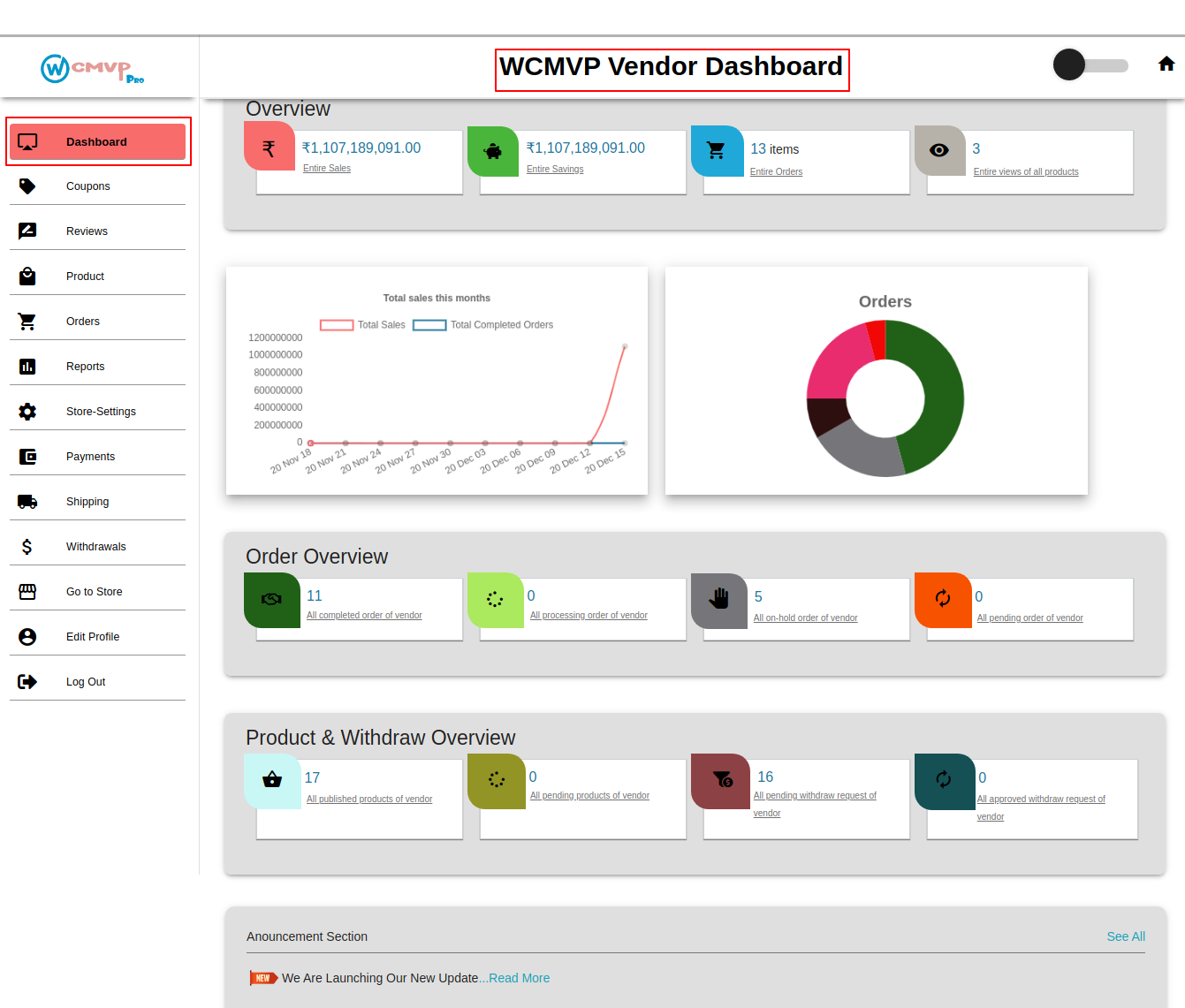1185x1008 pixels.
Task: Click the Go to Store shop icon
Action: tap(27, 592)
